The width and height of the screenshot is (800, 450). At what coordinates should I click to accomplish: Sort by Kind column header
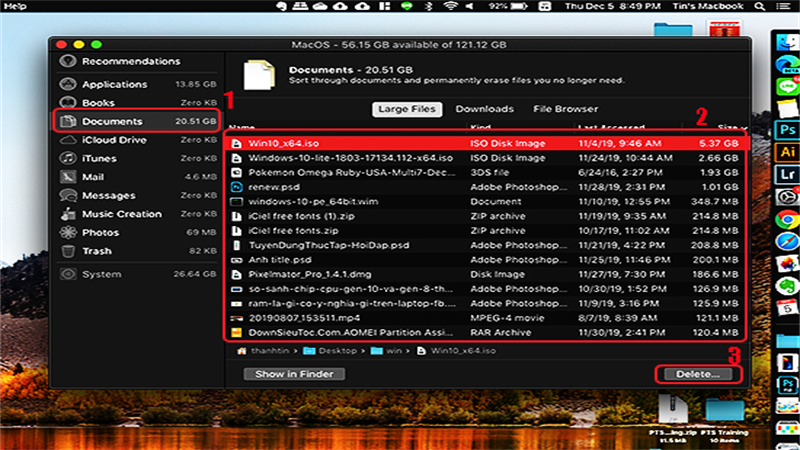point(481,127)
